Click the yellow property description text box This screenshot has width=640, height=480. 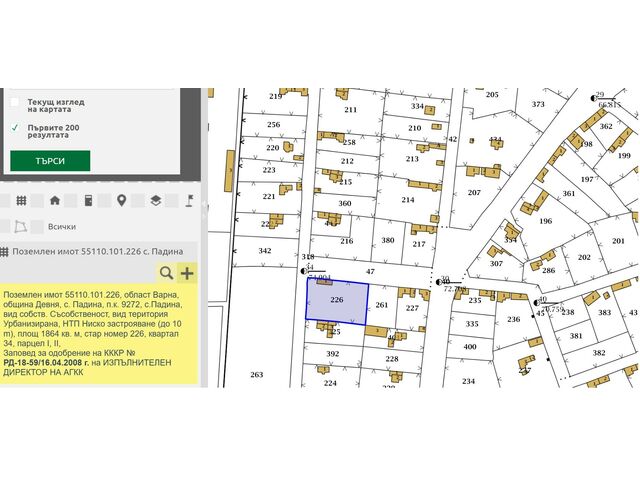(98, 336)
